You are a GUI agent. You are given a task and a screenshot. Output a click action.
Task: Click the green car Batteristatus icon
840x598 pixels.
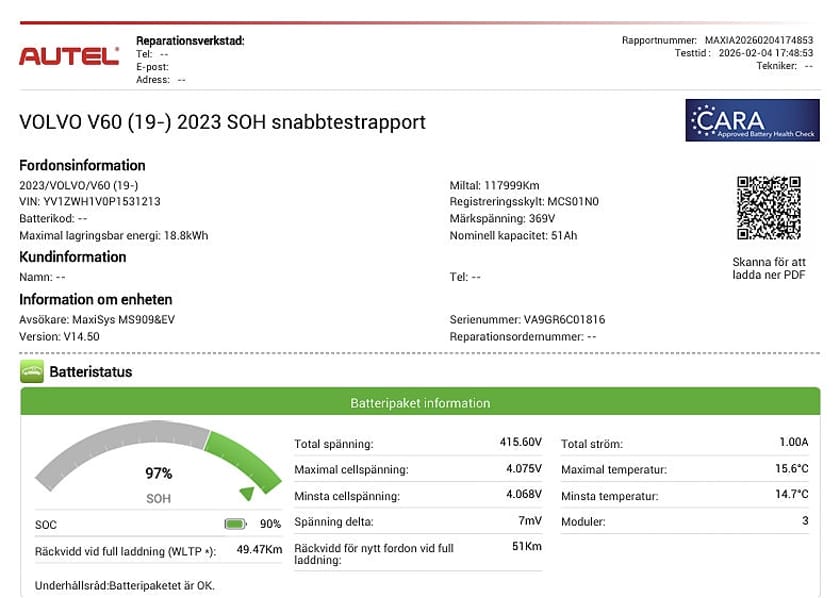point(32,371)
